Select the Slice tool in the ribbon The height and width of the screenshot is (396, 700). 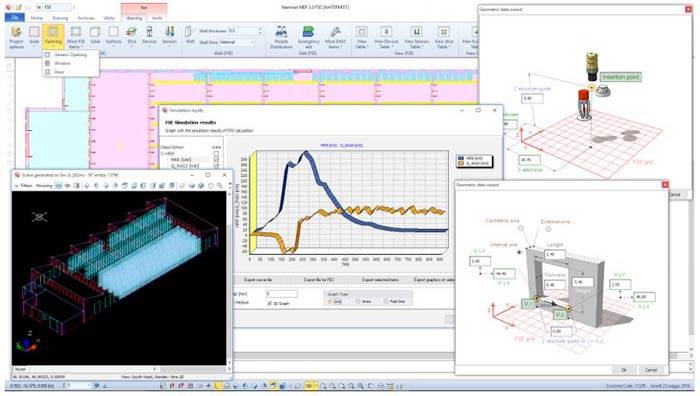pos(132,36)
